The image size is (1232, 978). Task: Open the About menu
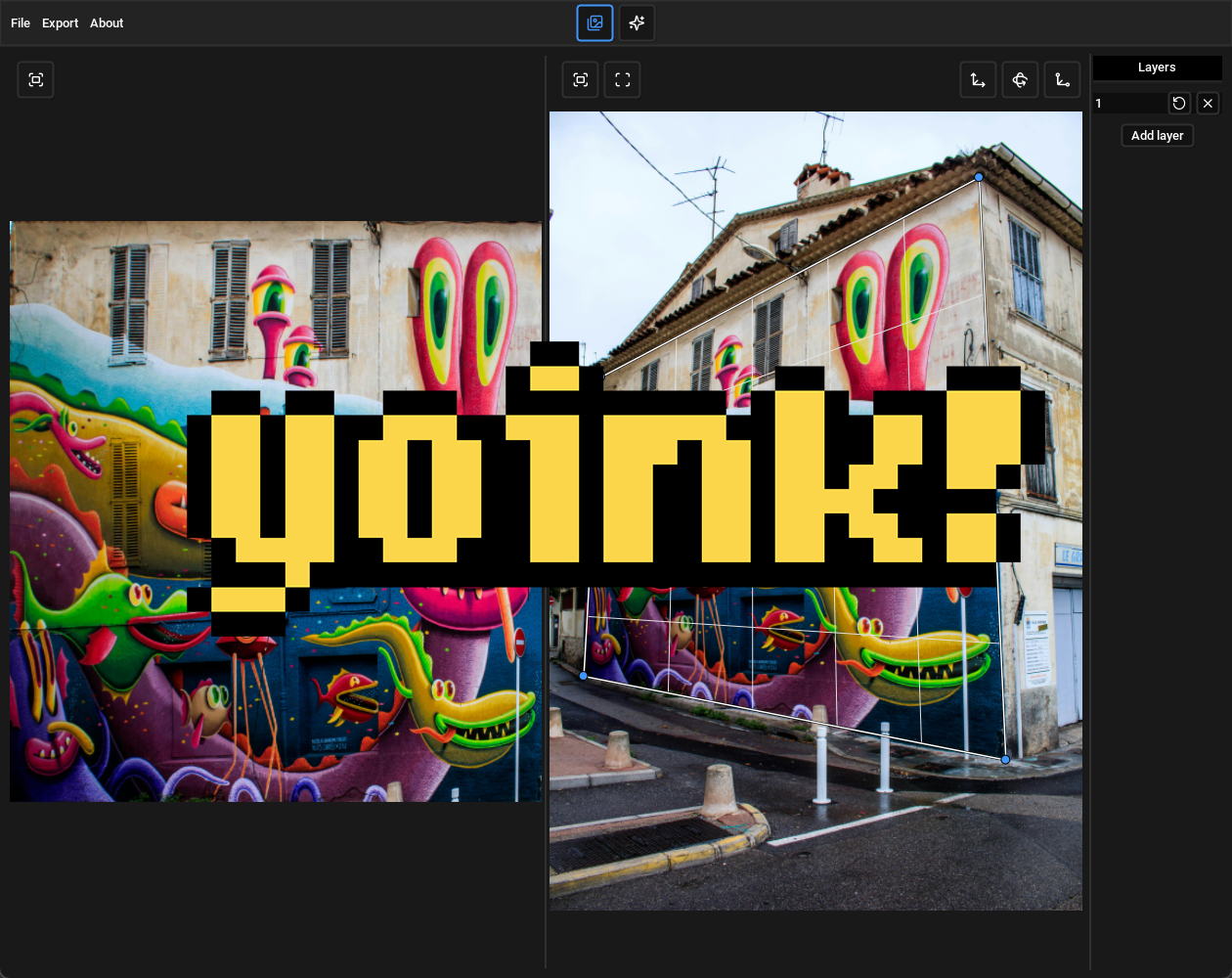tap(106, 22)
